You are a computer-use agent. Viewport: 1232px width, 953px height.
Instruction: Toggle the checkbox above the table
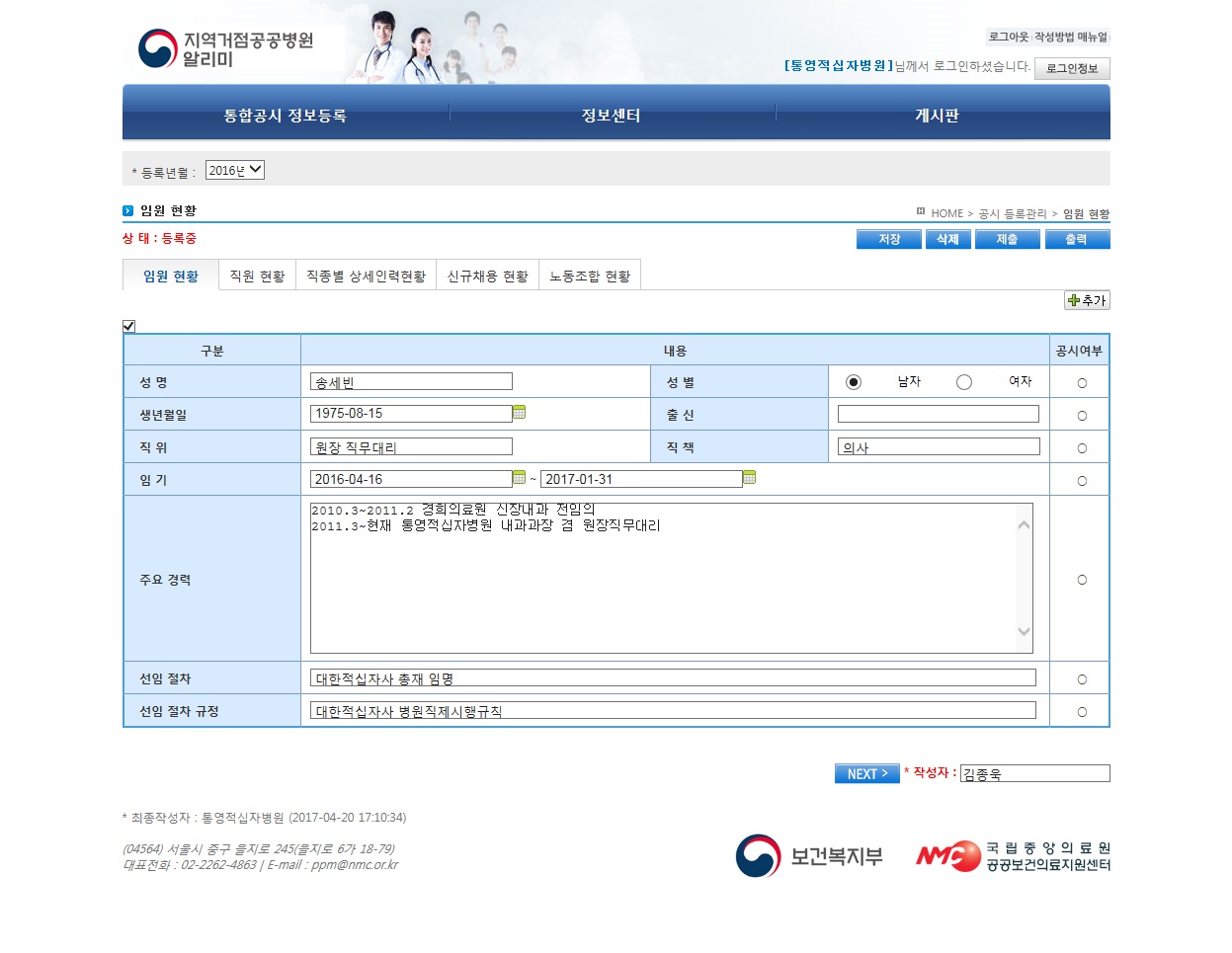pos(128,326)
